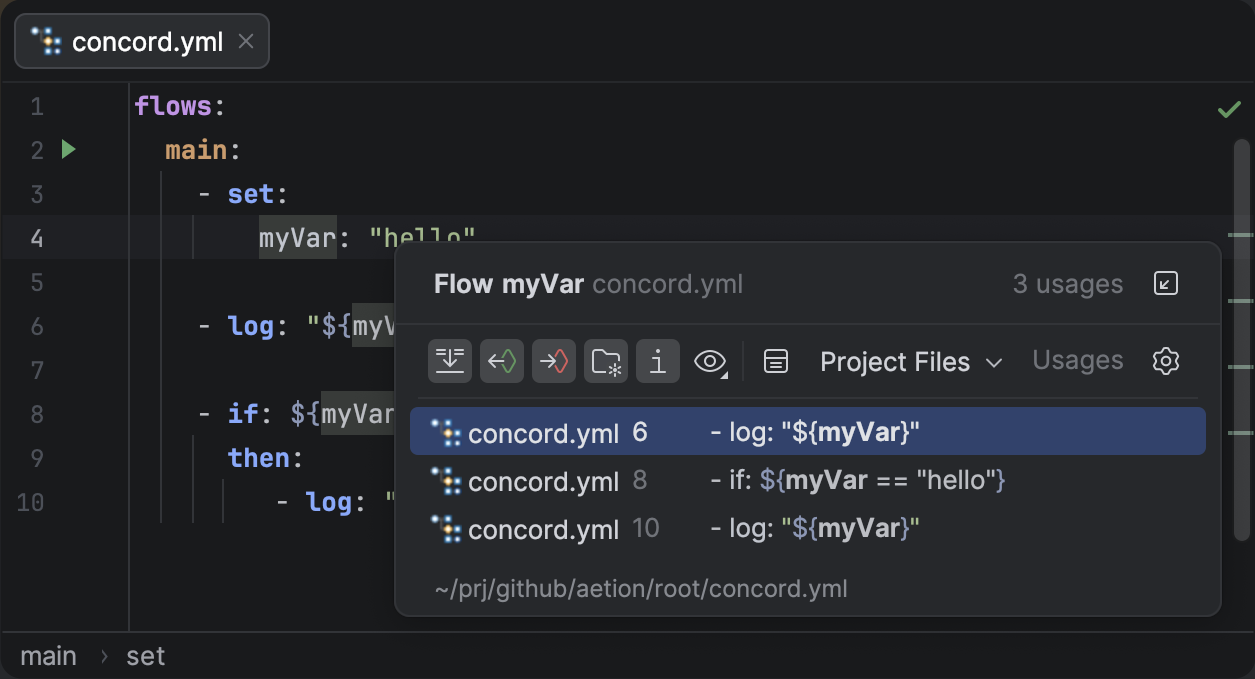Toggle showing usage details info
This screenshot has width=1255, height=679.
[657, 361]
